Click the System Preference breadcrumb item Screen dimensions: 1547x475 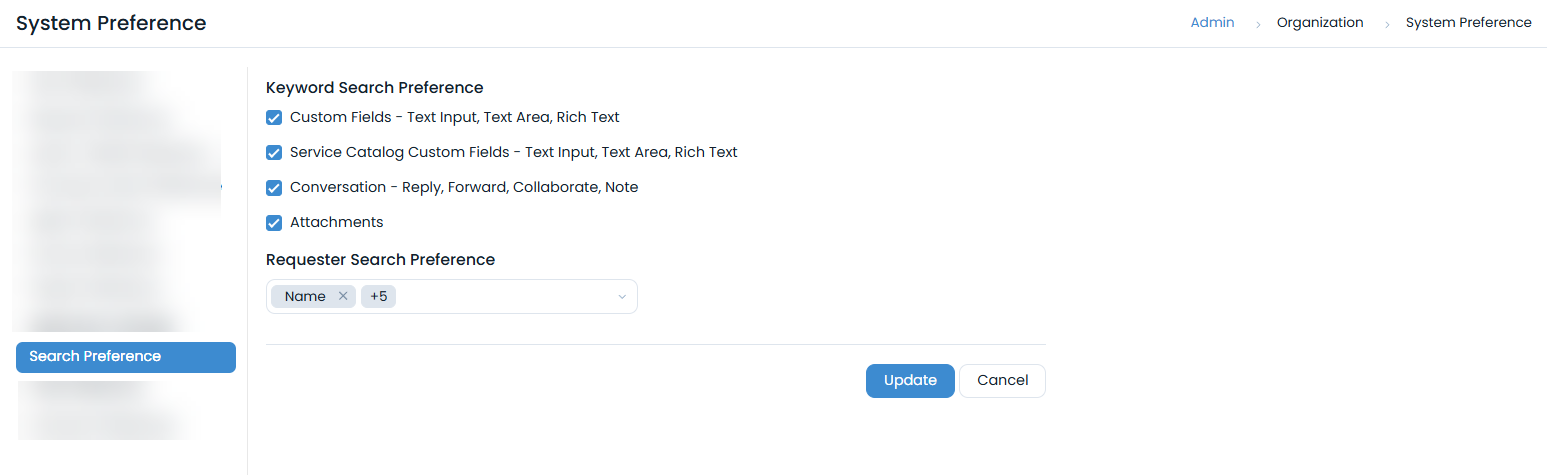1468,23
